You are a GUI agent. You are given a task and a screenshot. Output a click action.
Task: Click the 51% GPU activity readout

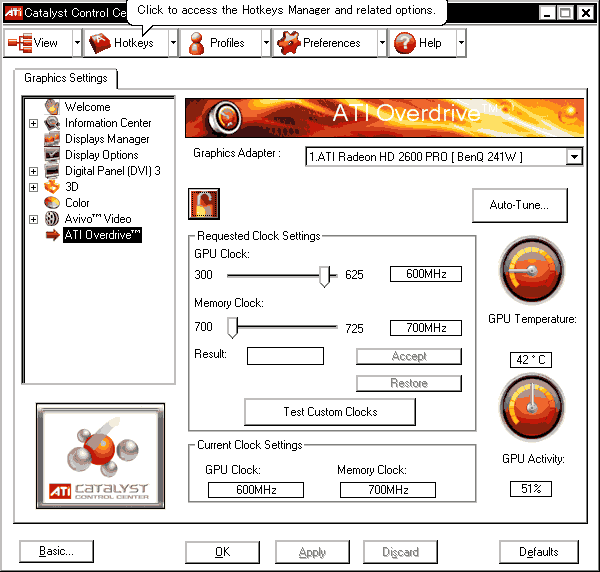[531, 489]
